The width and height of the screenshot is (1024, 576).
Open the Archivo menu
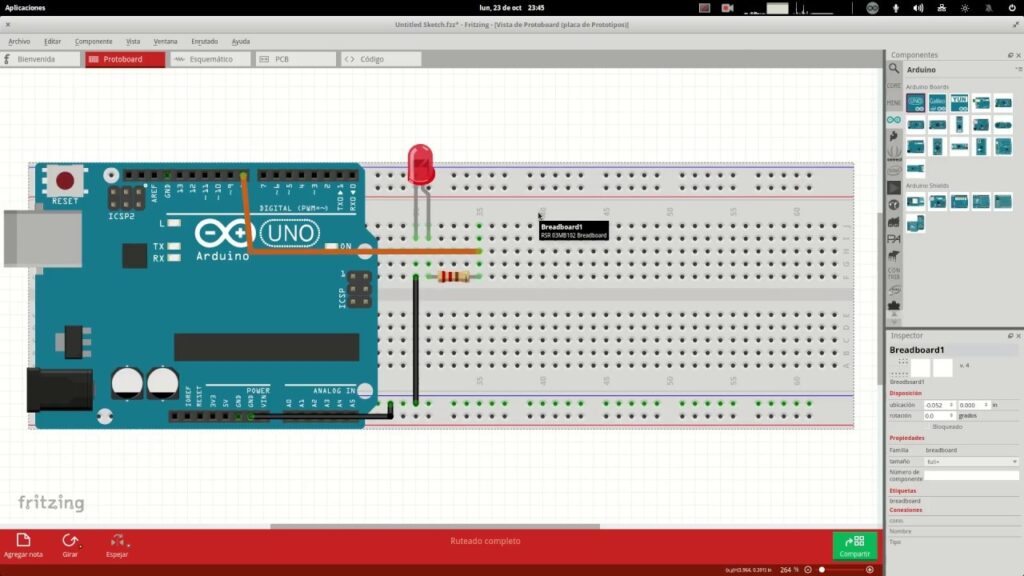click(18, 41)
